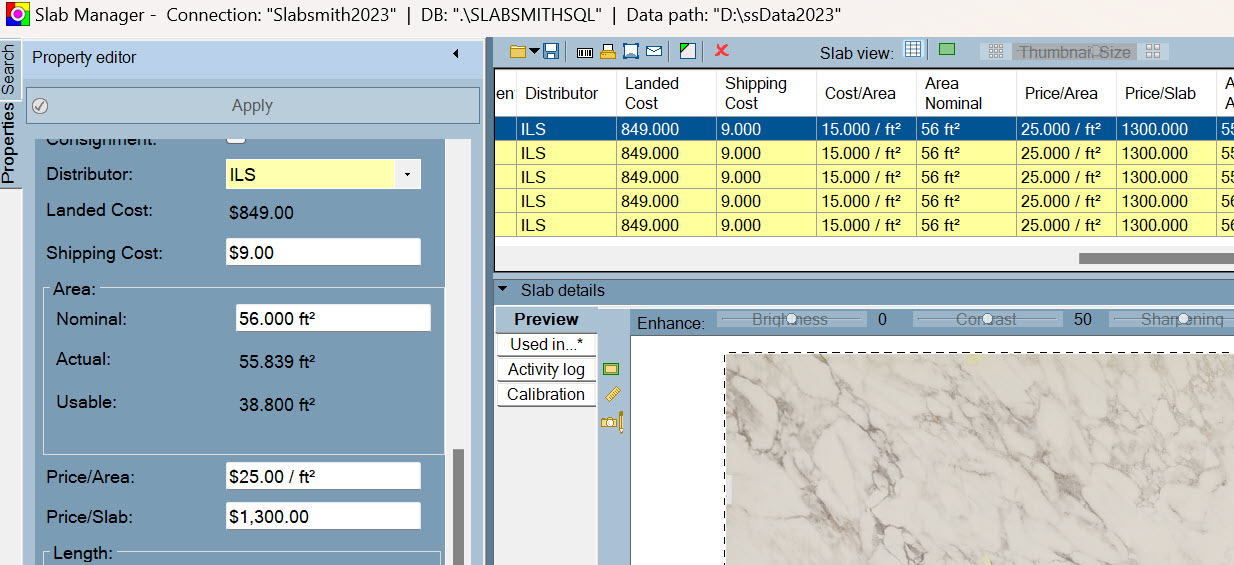
Task: Toggle the green slab rectangle icon beside preview
Action: click(611, 369)
